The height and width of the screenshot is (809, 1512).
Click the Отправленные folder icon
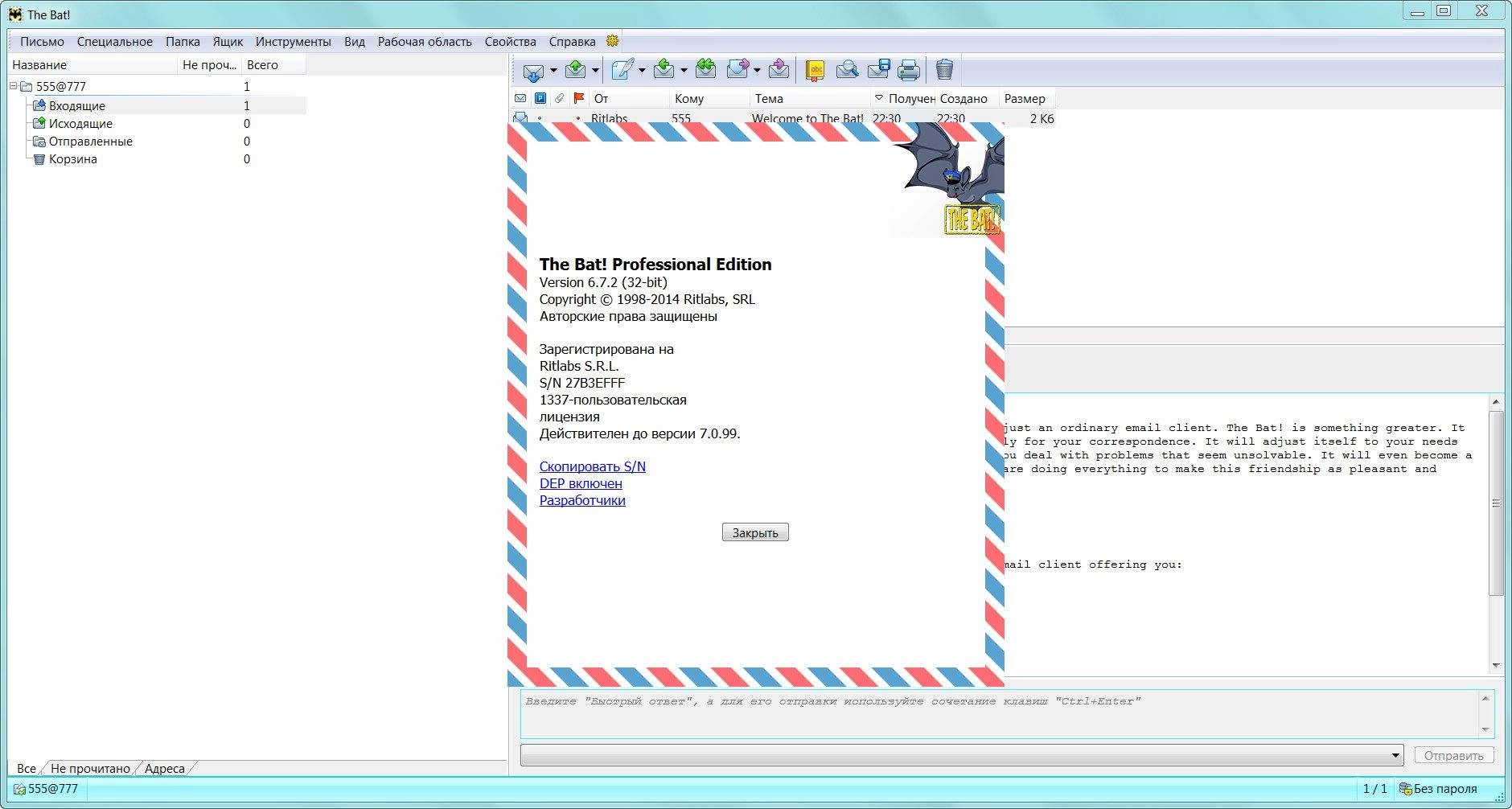click(39, 141)
